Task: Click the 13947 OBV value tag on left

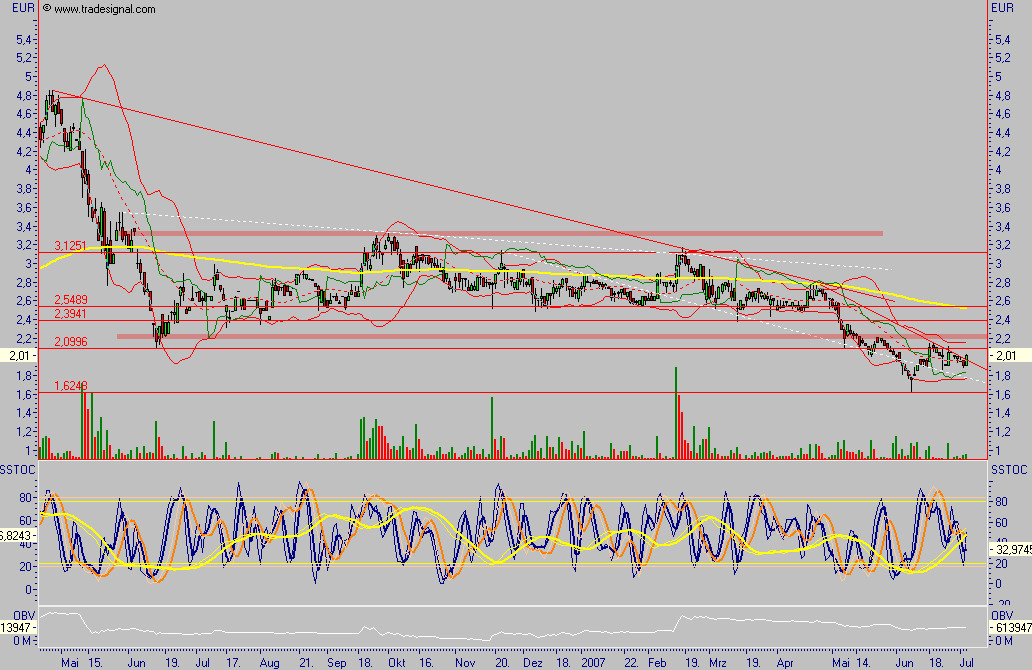Action: point(16,628)
